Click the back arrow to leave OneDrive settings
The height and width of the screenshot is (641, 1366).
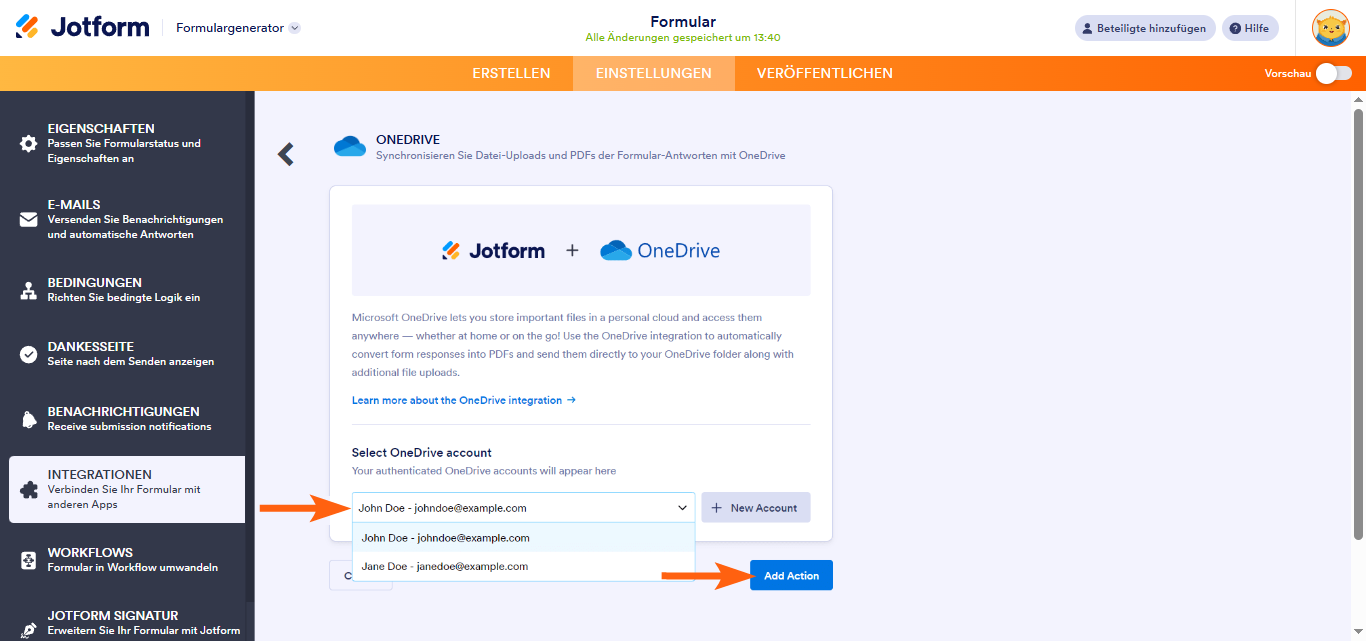[x=286, y=153]
